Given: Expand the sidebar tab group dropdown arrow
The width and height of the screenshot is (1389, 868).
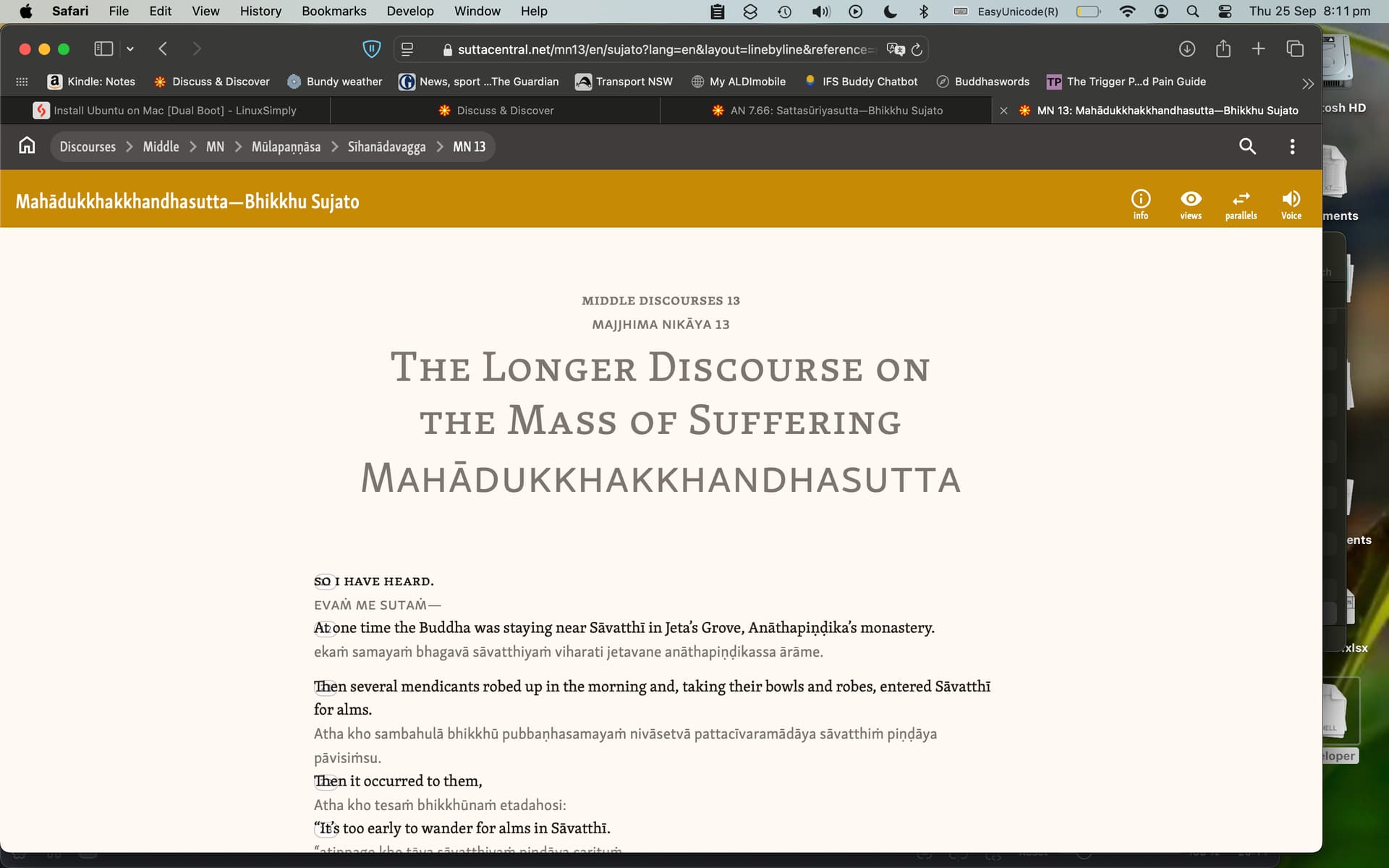Looking at the screenshot, I should (130, 49).
